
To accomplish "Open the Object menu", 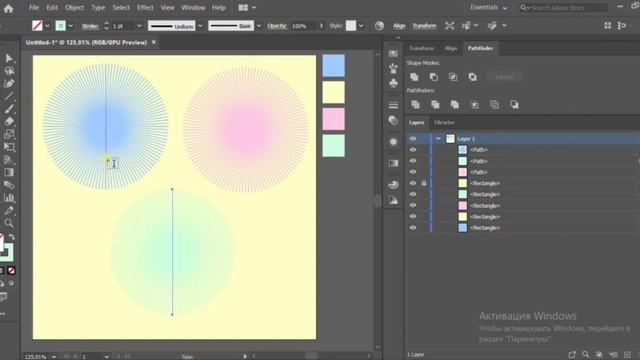I will pyautogui.click(x=74, y=7).
